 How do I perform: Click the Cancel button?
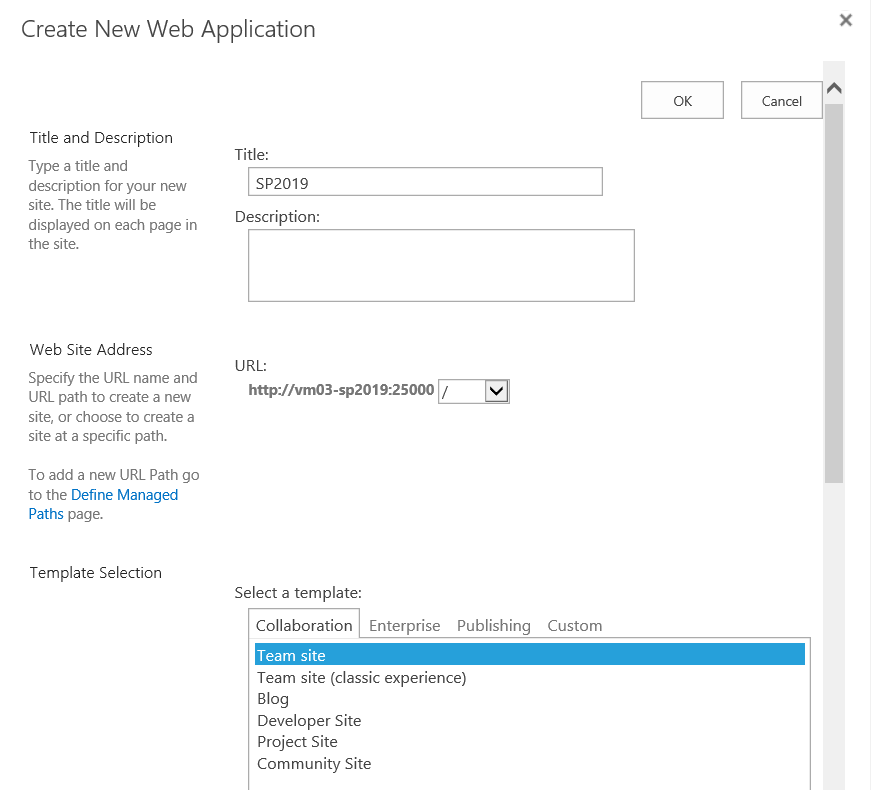tap(781, 100)
